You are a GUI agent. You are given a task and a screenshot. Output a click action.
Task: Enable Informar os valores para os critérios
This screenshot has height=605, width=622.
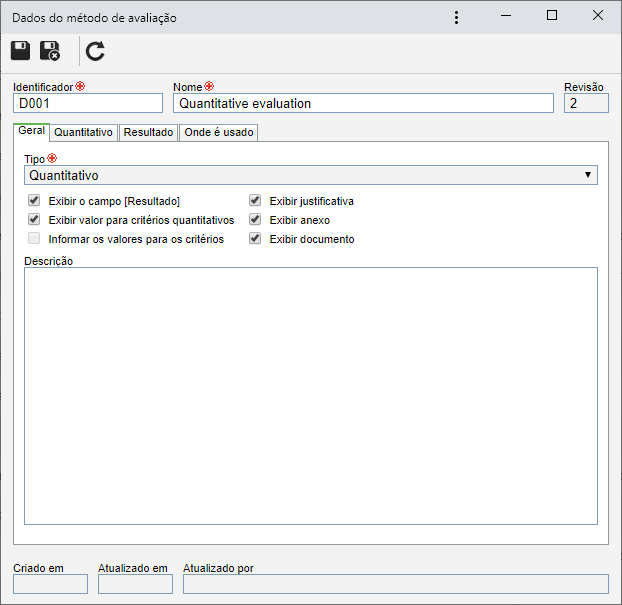(34, 238)
